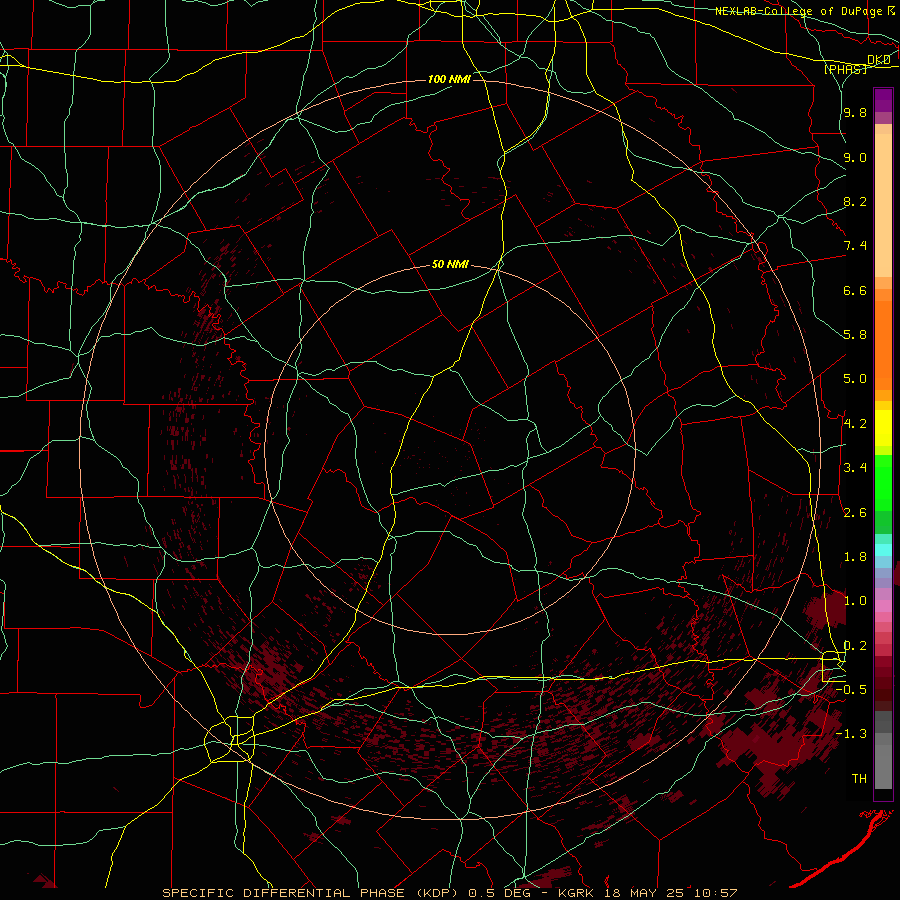Pick the purple top color bar segment

click(883, 100)
